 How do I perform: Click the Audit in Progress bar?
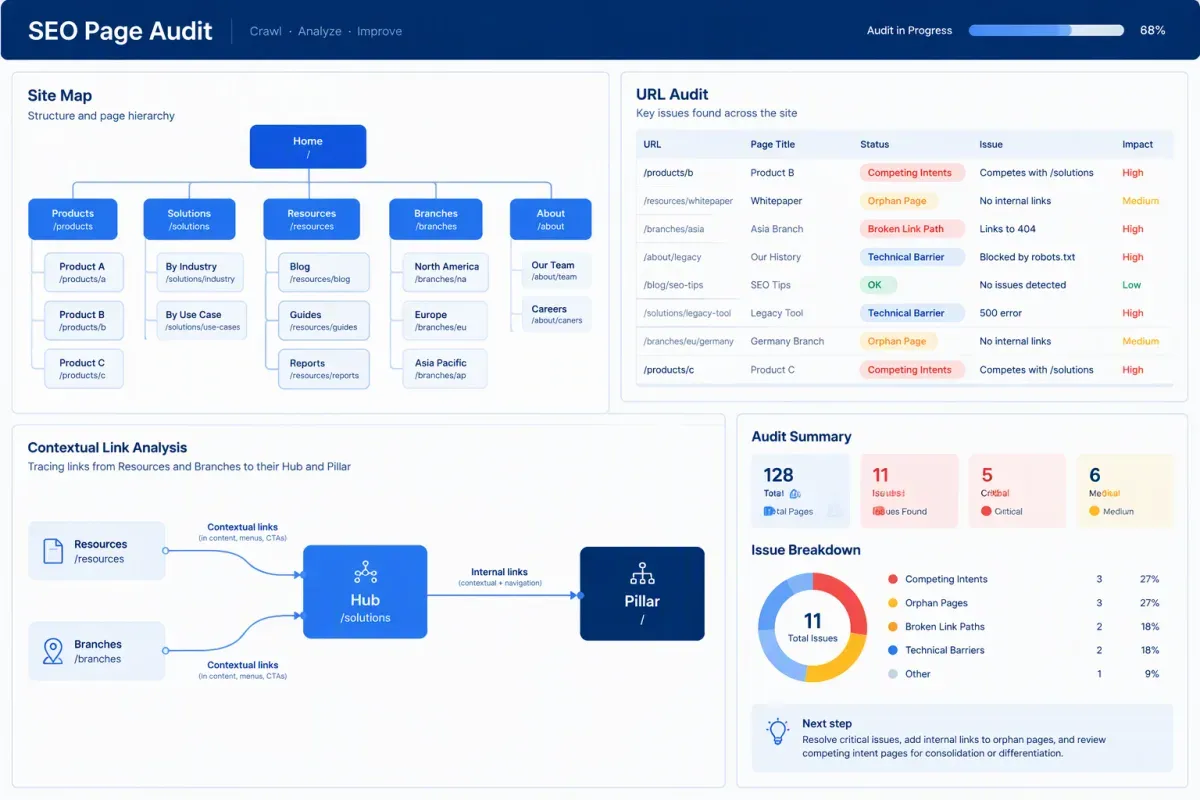[1045, 30]
